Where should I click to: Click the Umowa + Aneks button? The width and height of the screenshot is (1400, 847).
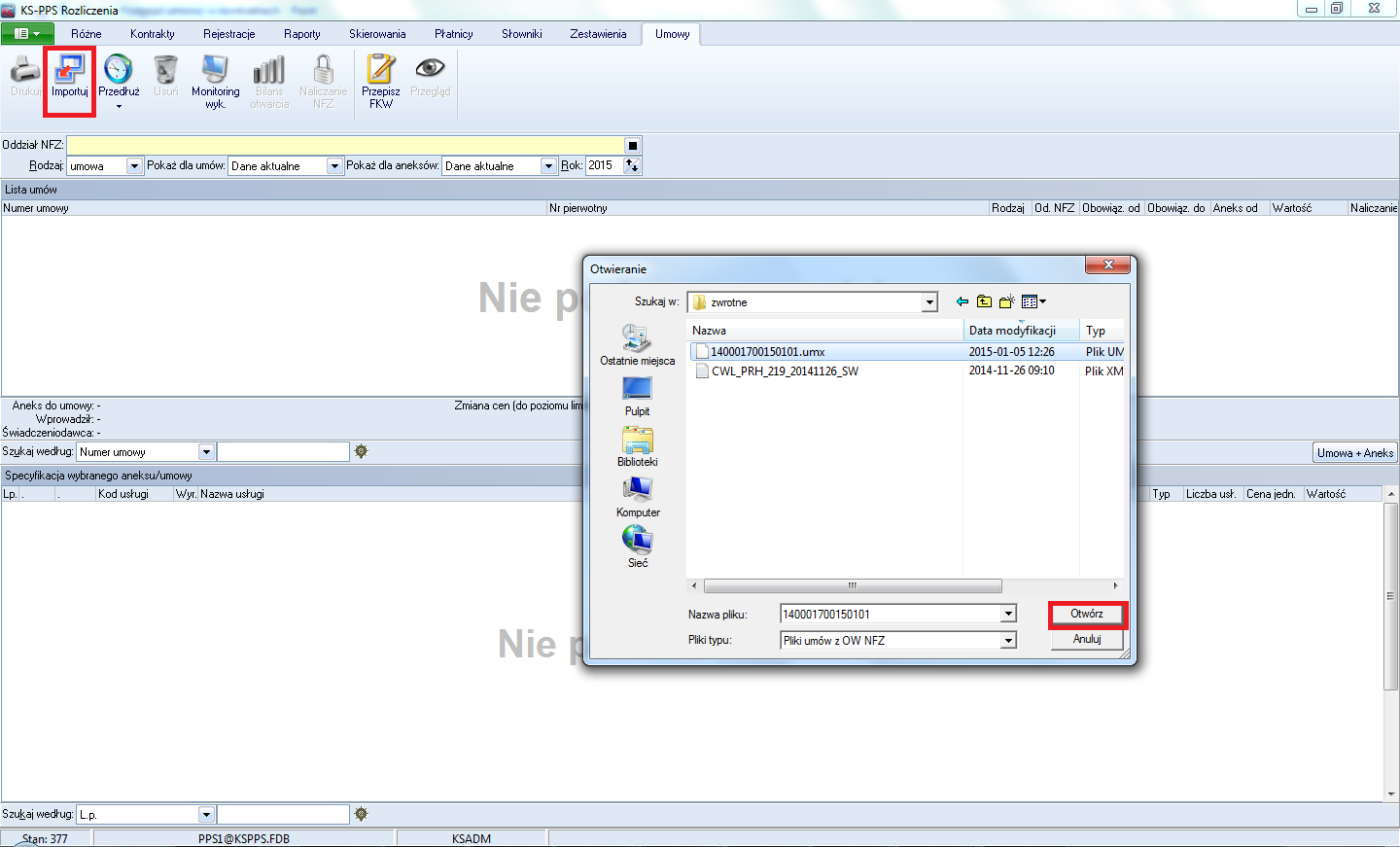pyautogui.click(x=1355, y=453)
